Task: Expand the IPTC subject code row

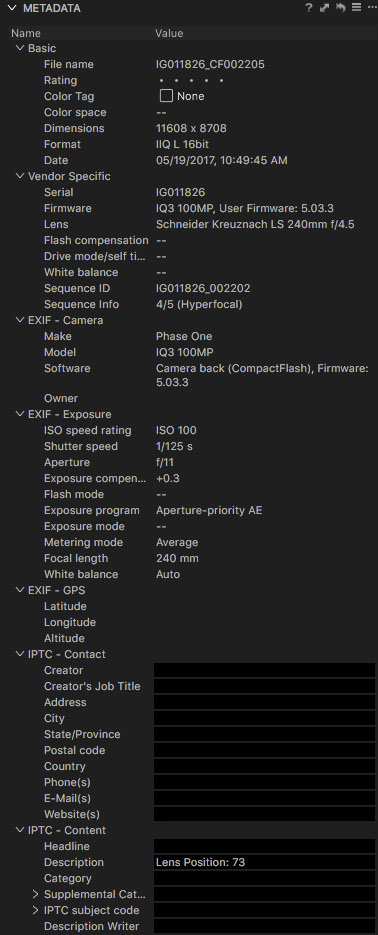Action: tap(35, 911)
